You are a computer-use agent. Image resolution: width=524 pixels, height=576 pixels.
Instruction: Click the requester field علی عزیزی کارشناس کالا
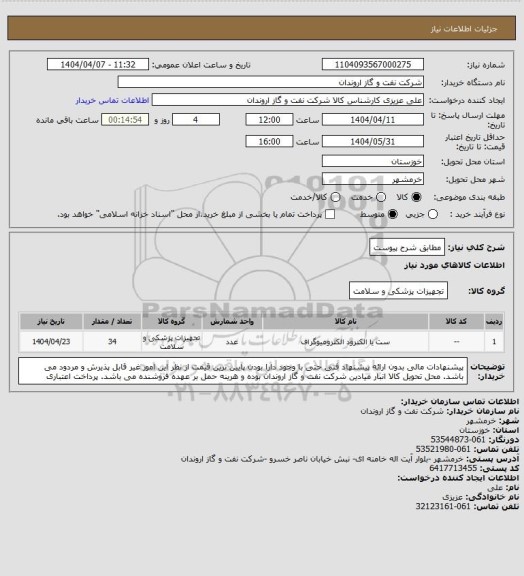(288, 100)
